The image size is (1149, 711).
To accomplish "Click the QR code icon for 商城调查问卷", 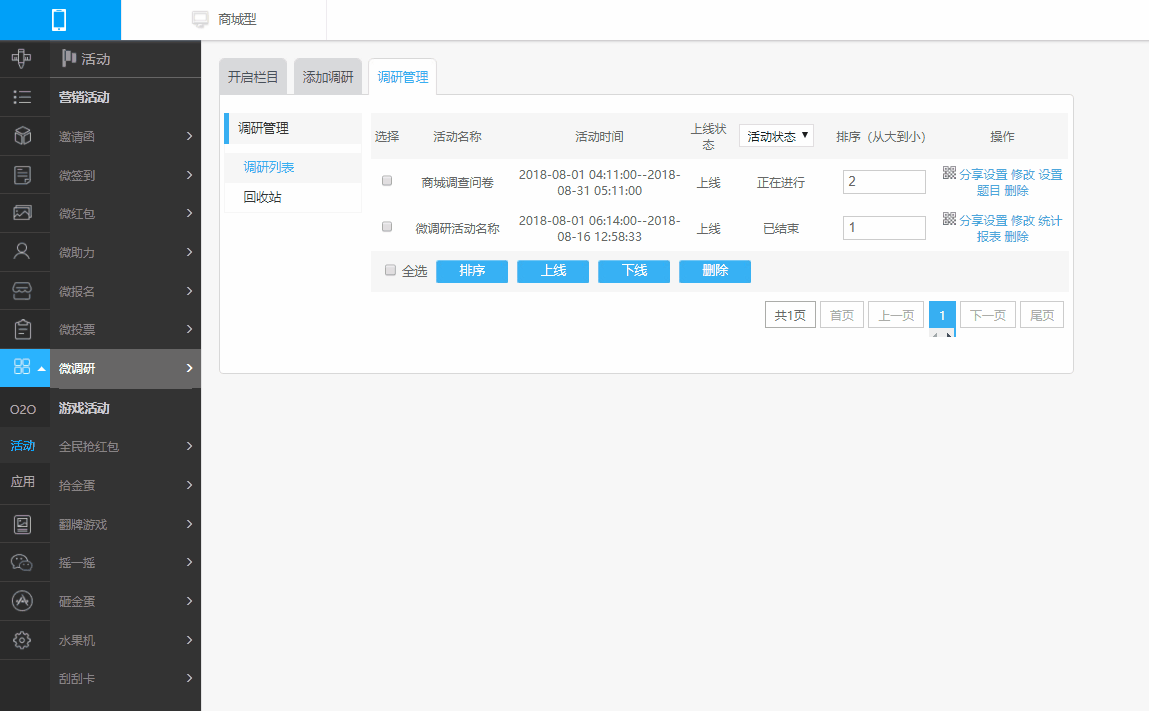I will pos(949,174).
